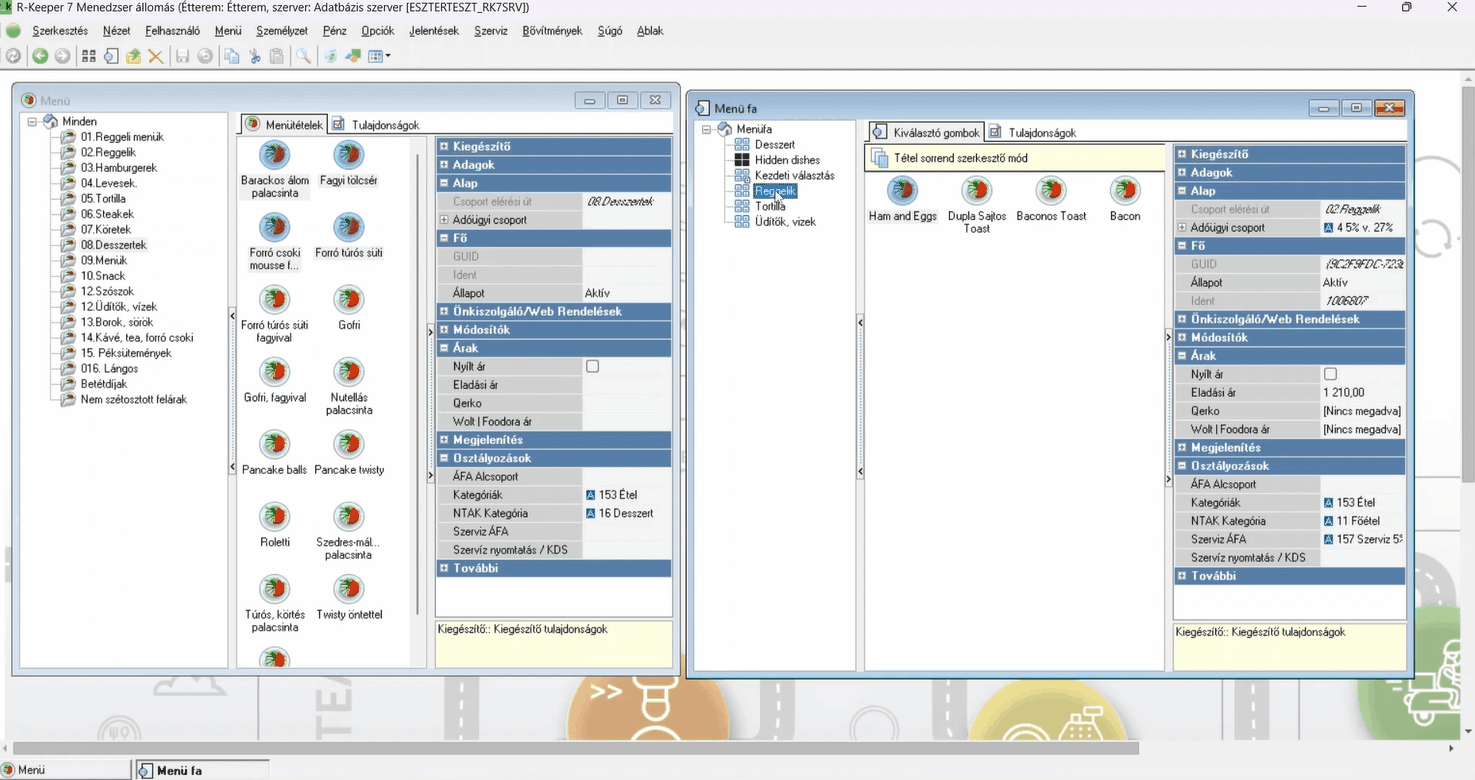Collapse the Árak section in Menü window
The image size is (1475, 780).
tap(444, 348)
